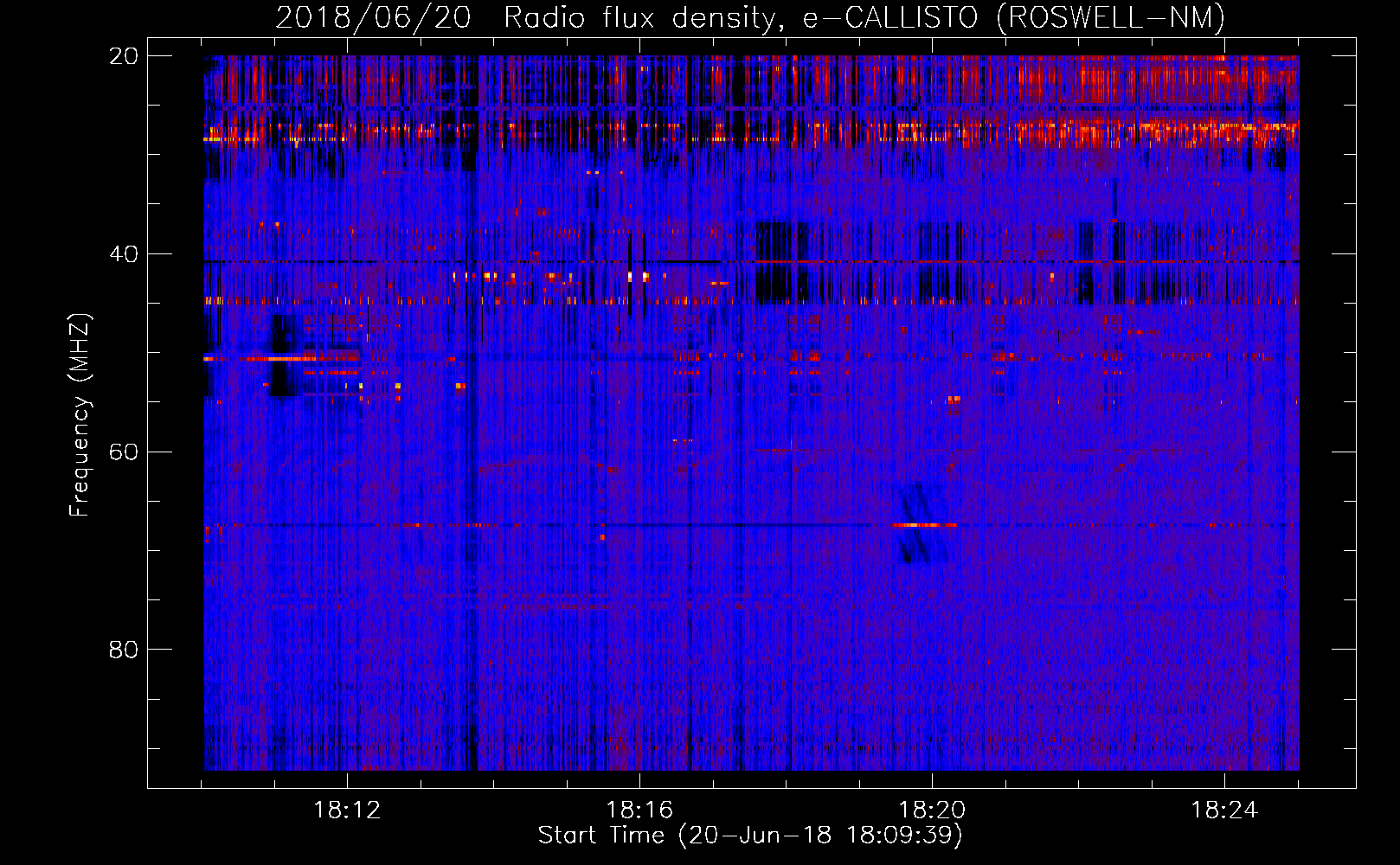
Task: Click the '18:20' time tick label
Action: 932,811
